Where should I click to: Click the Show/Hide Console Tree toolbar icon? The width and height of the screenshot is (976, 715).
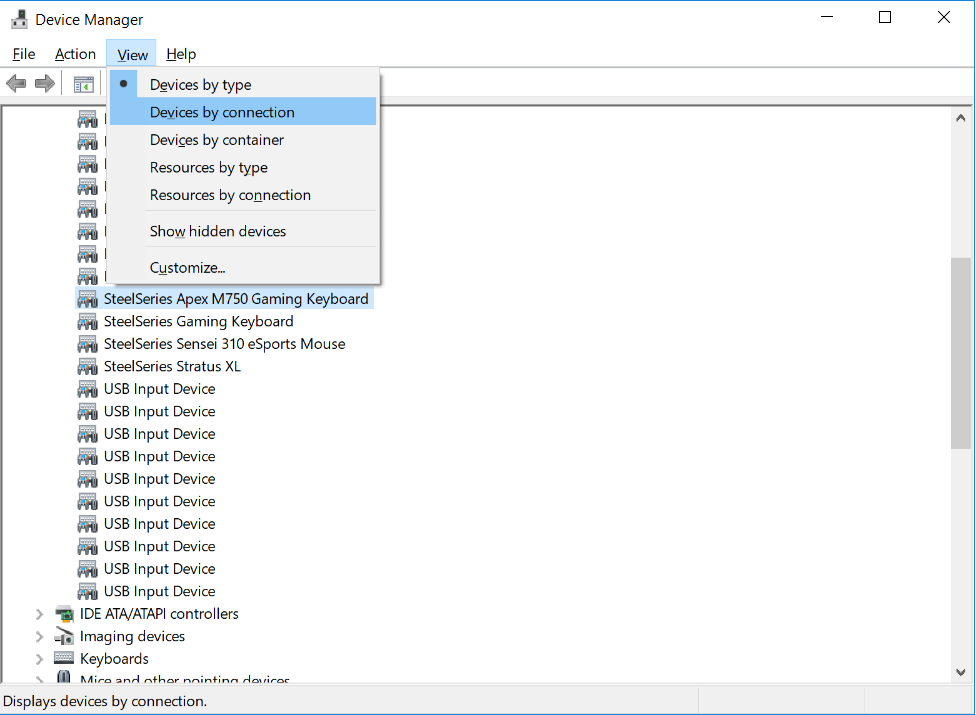83,84
